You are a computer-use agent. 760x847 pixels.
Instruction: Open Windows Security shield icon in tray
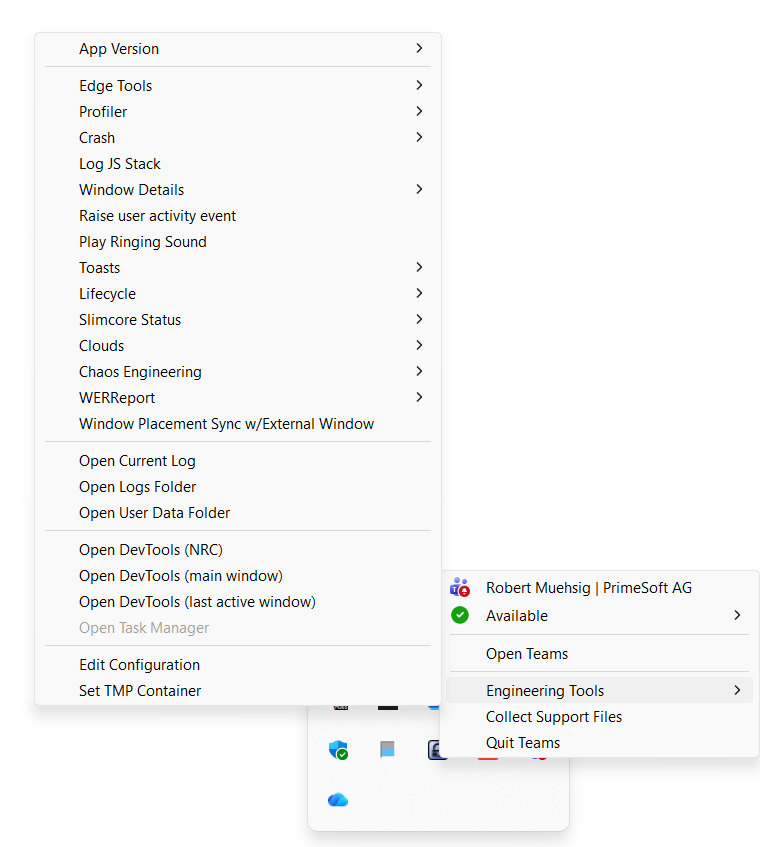coord(339,750)
